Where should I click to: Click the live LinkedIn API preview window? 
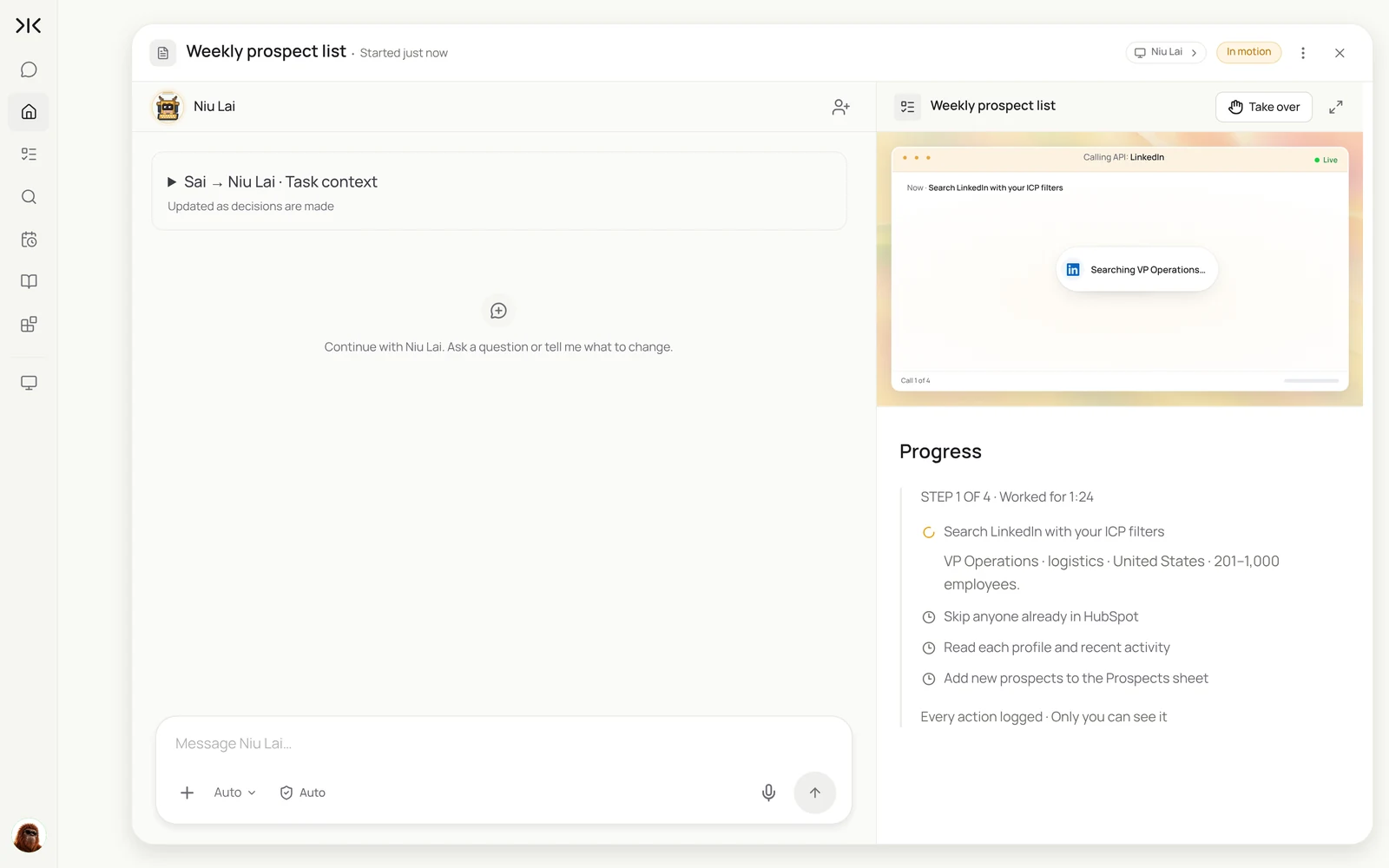coord(1120,269)
